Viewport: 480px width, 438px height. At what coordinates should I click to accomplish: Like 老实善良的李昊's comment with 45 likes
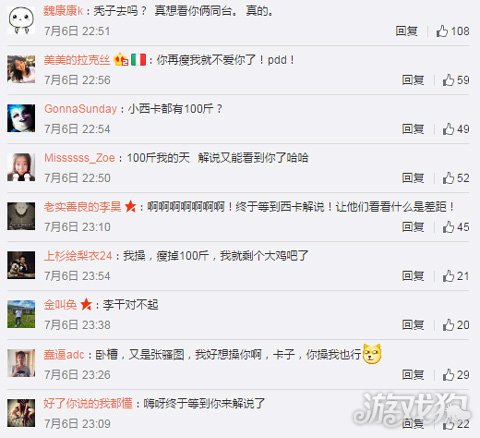456,227
